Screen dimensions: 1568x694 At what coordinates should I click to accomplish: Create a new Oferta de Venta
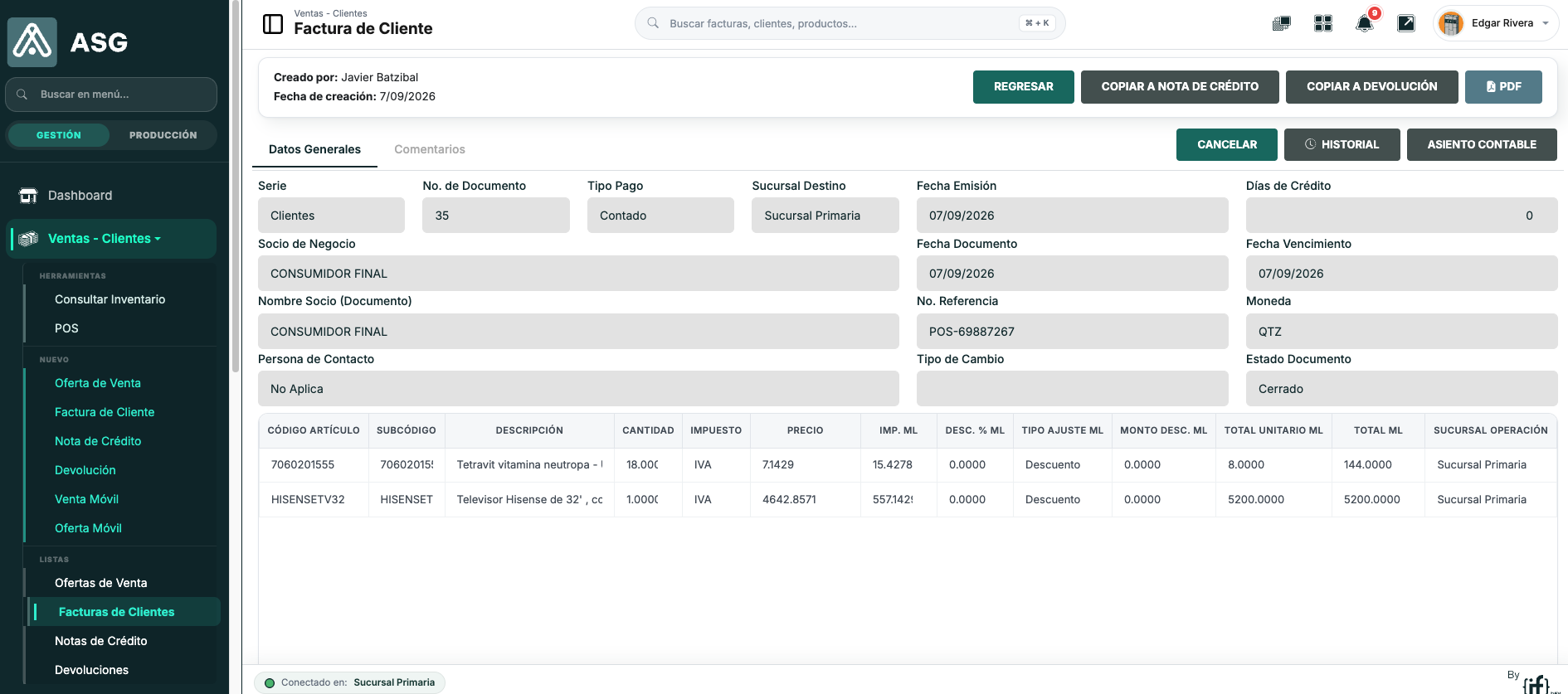(x=98, y=383)
